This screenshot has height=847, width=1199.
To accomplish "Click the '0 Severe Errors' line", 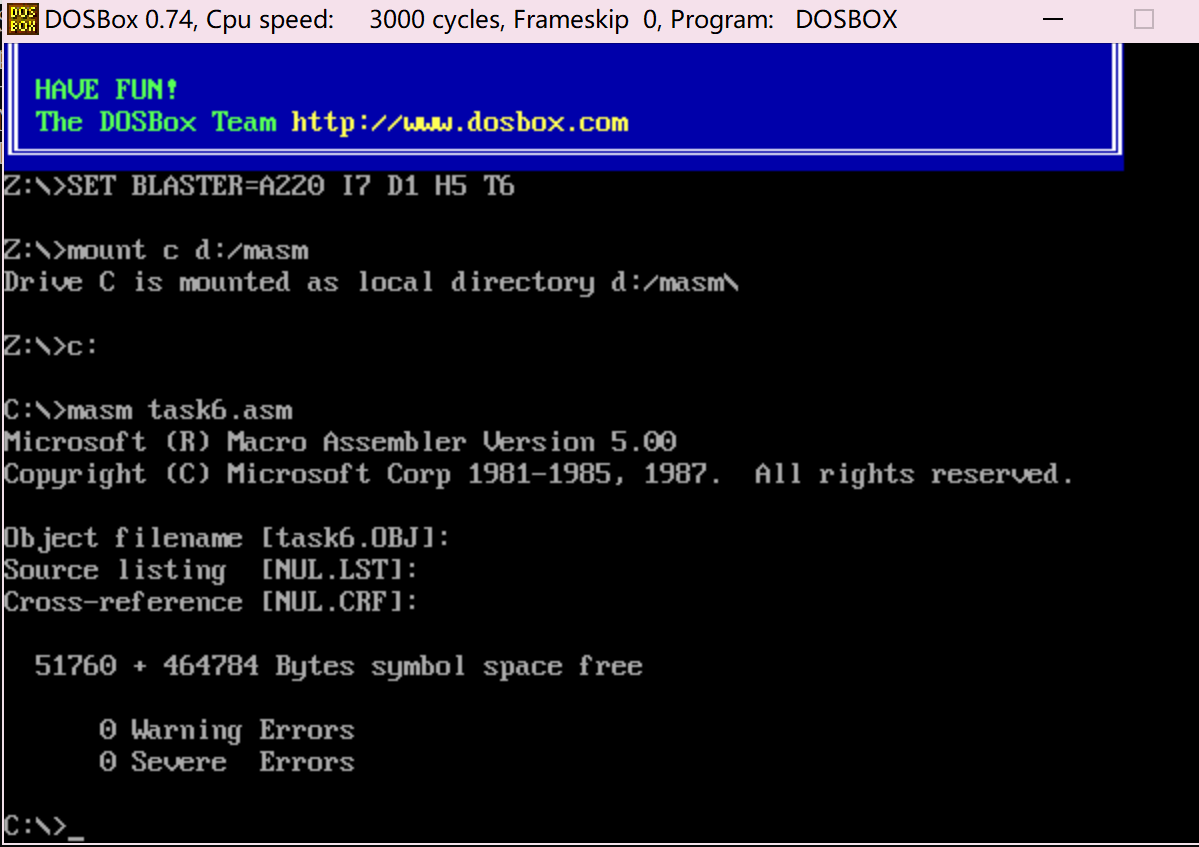I will pos(227,762).
